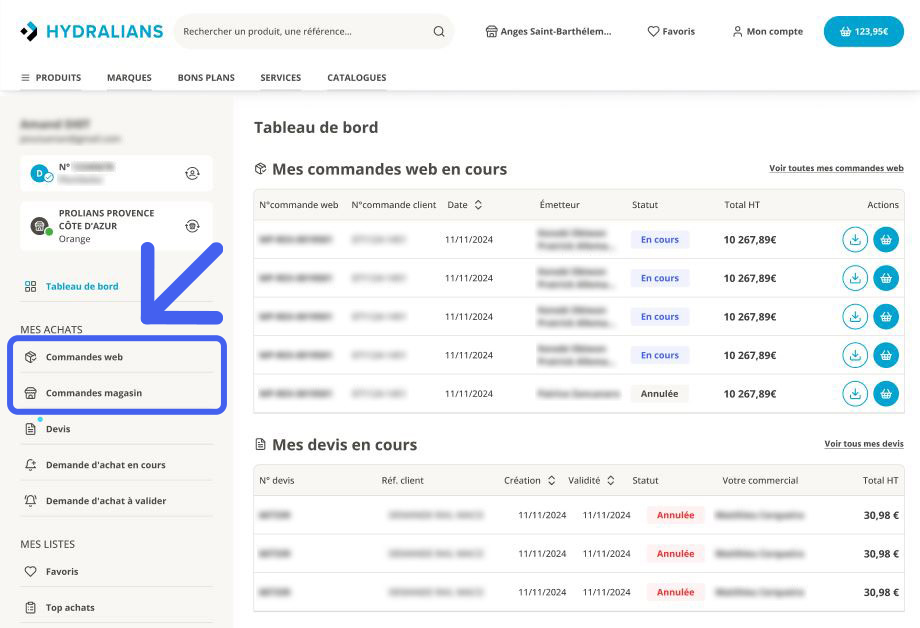The width and height of the screenshot is (920, 628).
Task: Click the MES ACHATS section label
Action: coord(51,329)
